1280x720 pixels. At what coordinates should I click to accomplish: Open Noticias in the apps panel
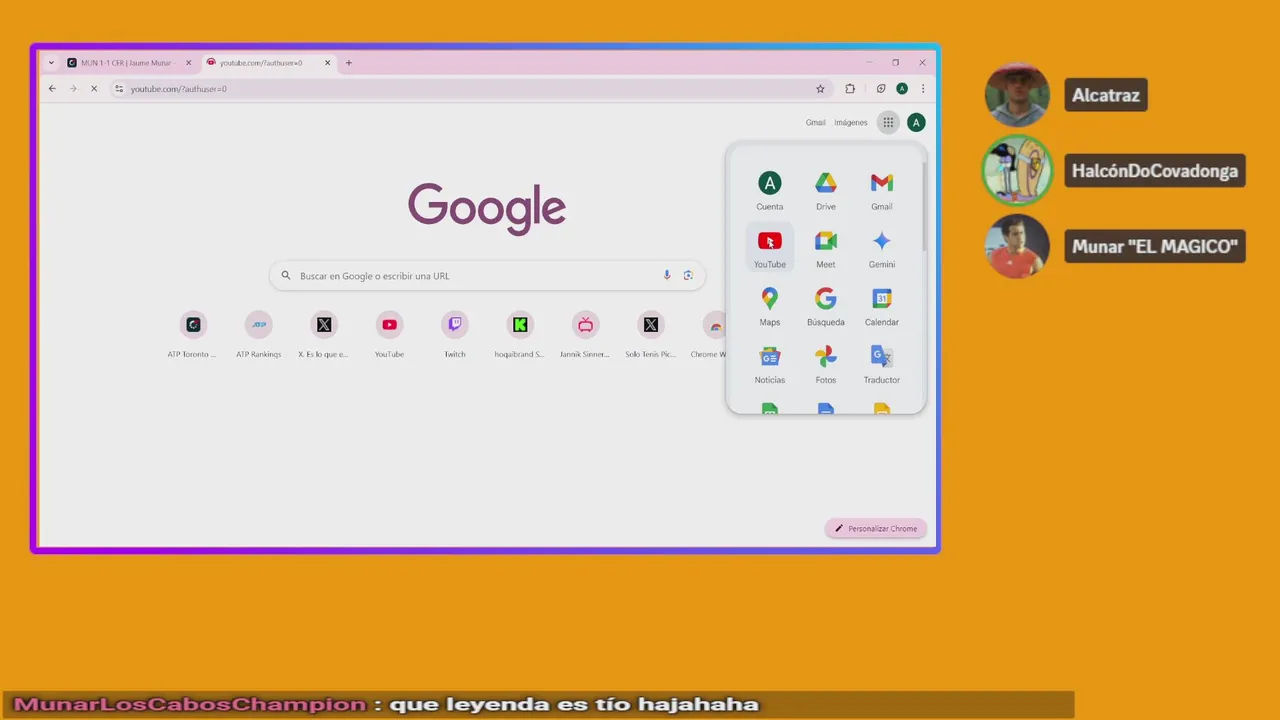point(769,364)
